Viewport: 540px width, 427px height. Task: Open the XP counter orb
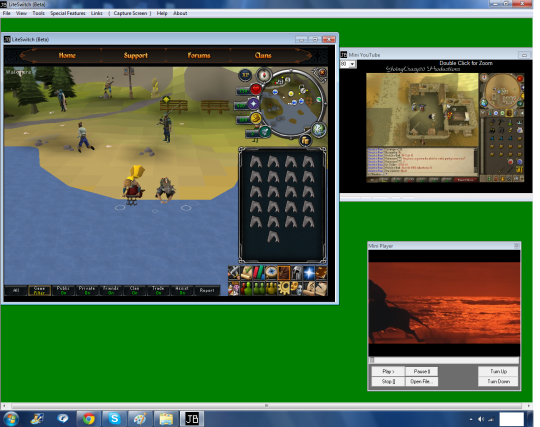pyautogui.click(x=245, y=75)
